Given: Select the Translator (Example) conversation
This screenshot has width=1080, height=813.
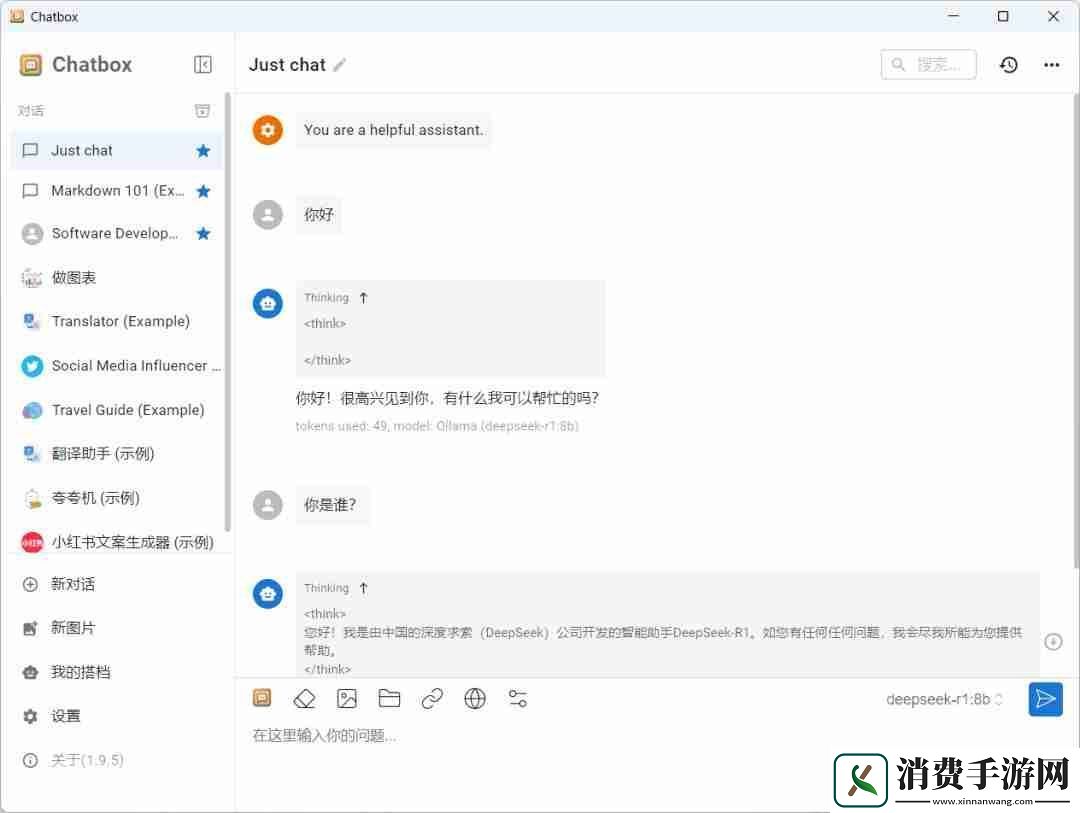Looking at the screenshot, I should pyautogui.click(x=120, y=321).
